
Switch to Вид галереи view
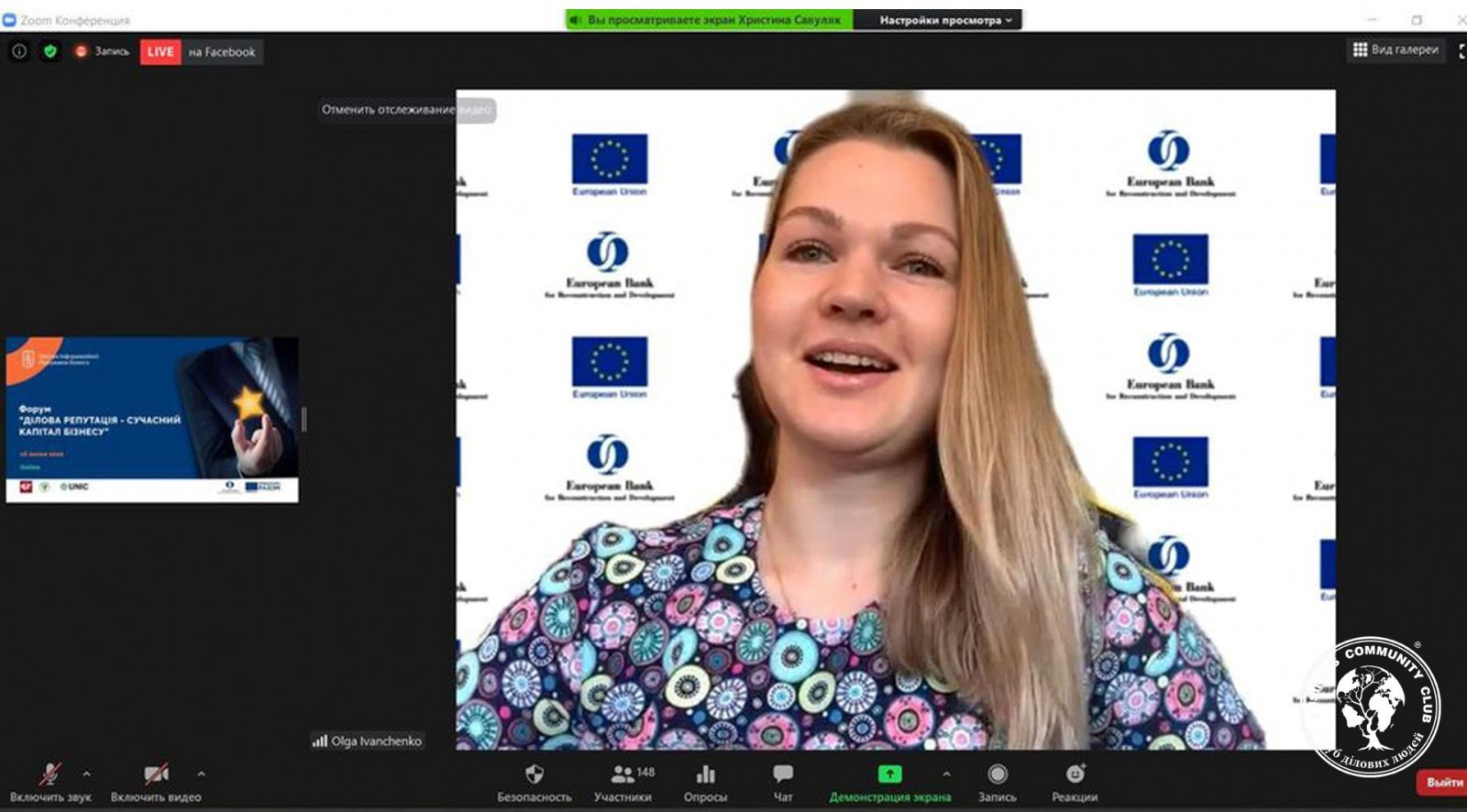pos(1395,49)
